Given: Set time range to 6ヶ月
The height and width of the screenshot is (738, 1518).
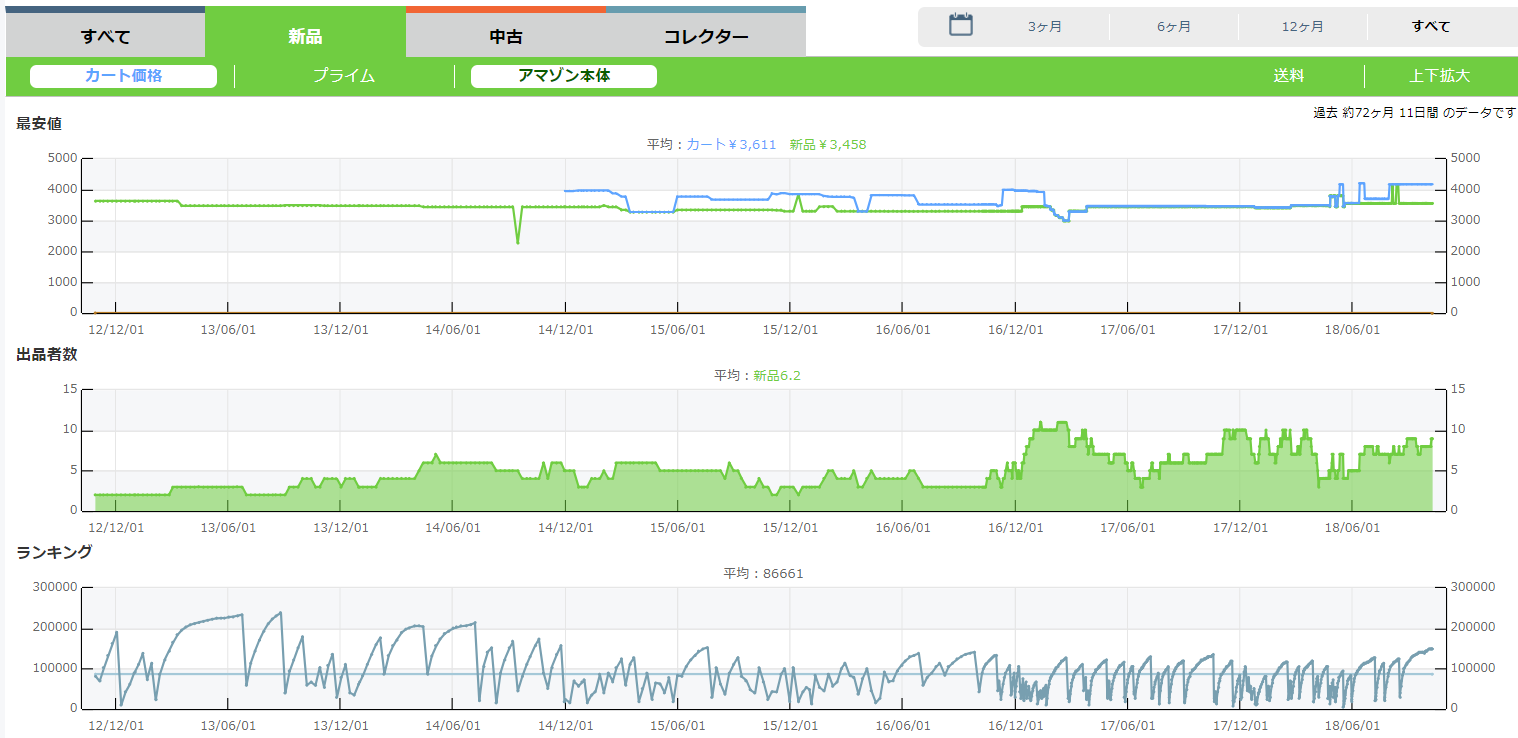Looking at the screenshot, I should tap(1174, 27).
